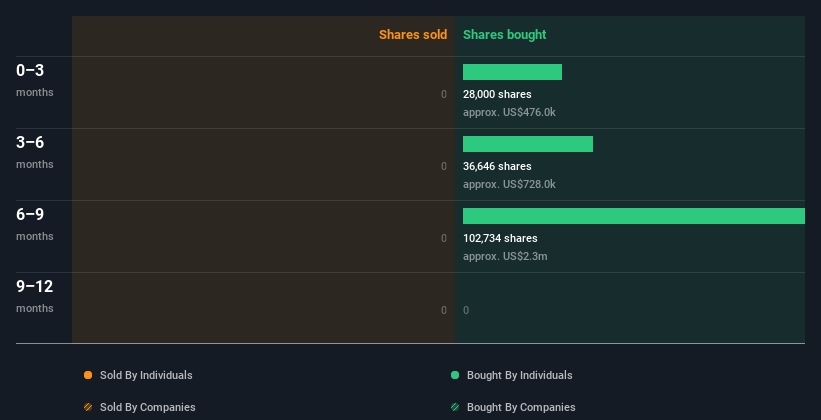821x420 pixels.
Task: Click shares sold zero in 6–9 months row
Action: pyautogui.click(x=444, y=238)
